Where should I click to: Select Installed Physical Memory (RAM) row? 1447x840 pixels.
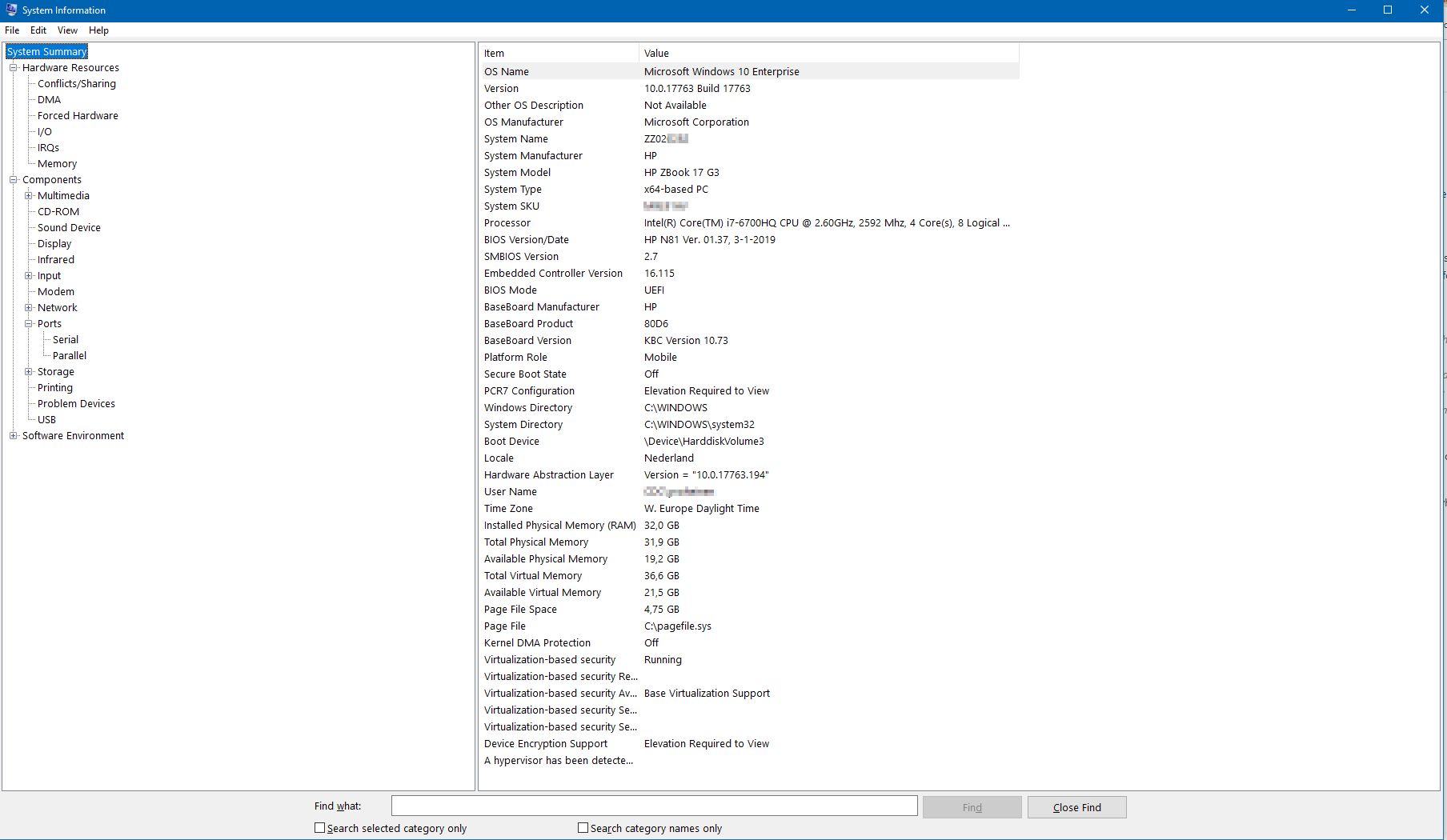pos(749,526)
